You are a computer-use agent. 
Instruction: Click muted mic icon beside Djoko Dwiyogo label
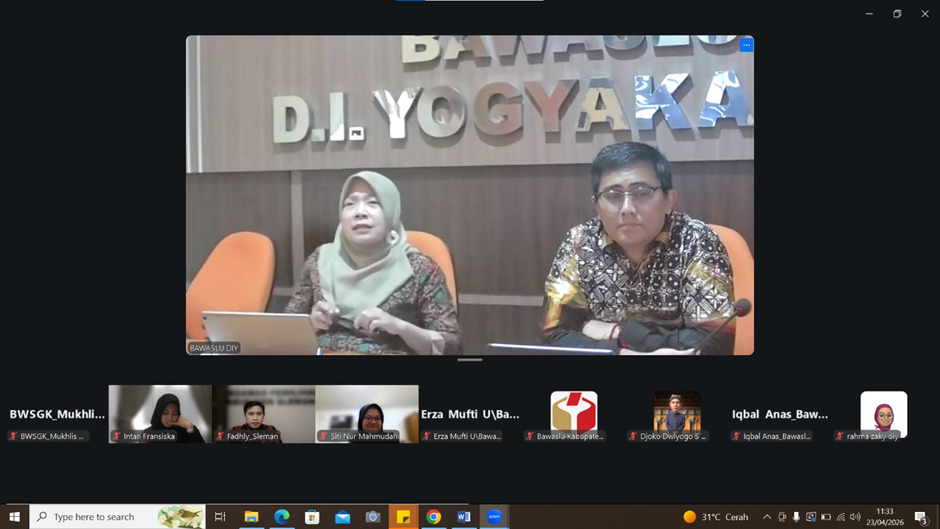pyautogui.click(x=634, y=436)
